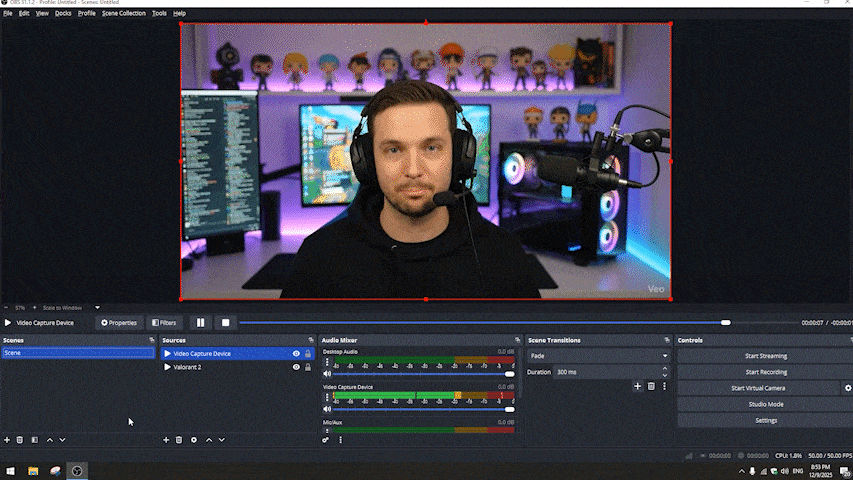Hide the Valorant 2 source
The height and width of the screenshot is (480, 853).
(x=296, y=367)
